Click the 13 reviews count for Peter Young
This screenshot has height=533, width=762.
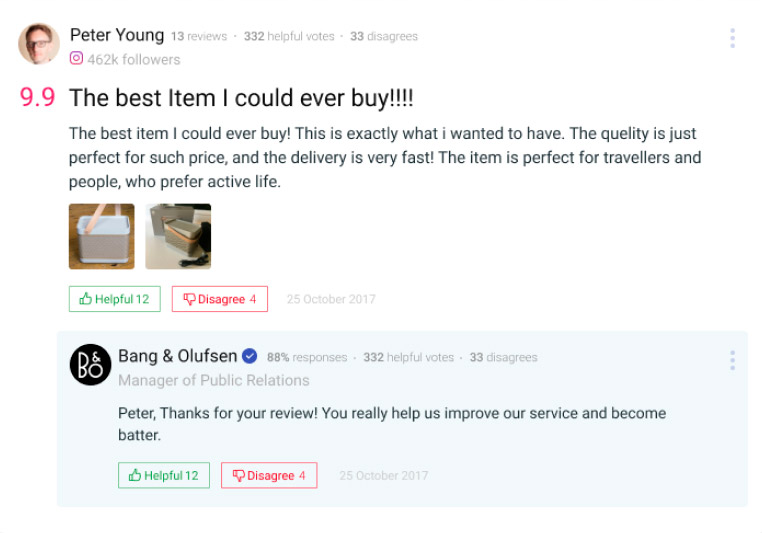pyautogui.click(x=198, y=37)
